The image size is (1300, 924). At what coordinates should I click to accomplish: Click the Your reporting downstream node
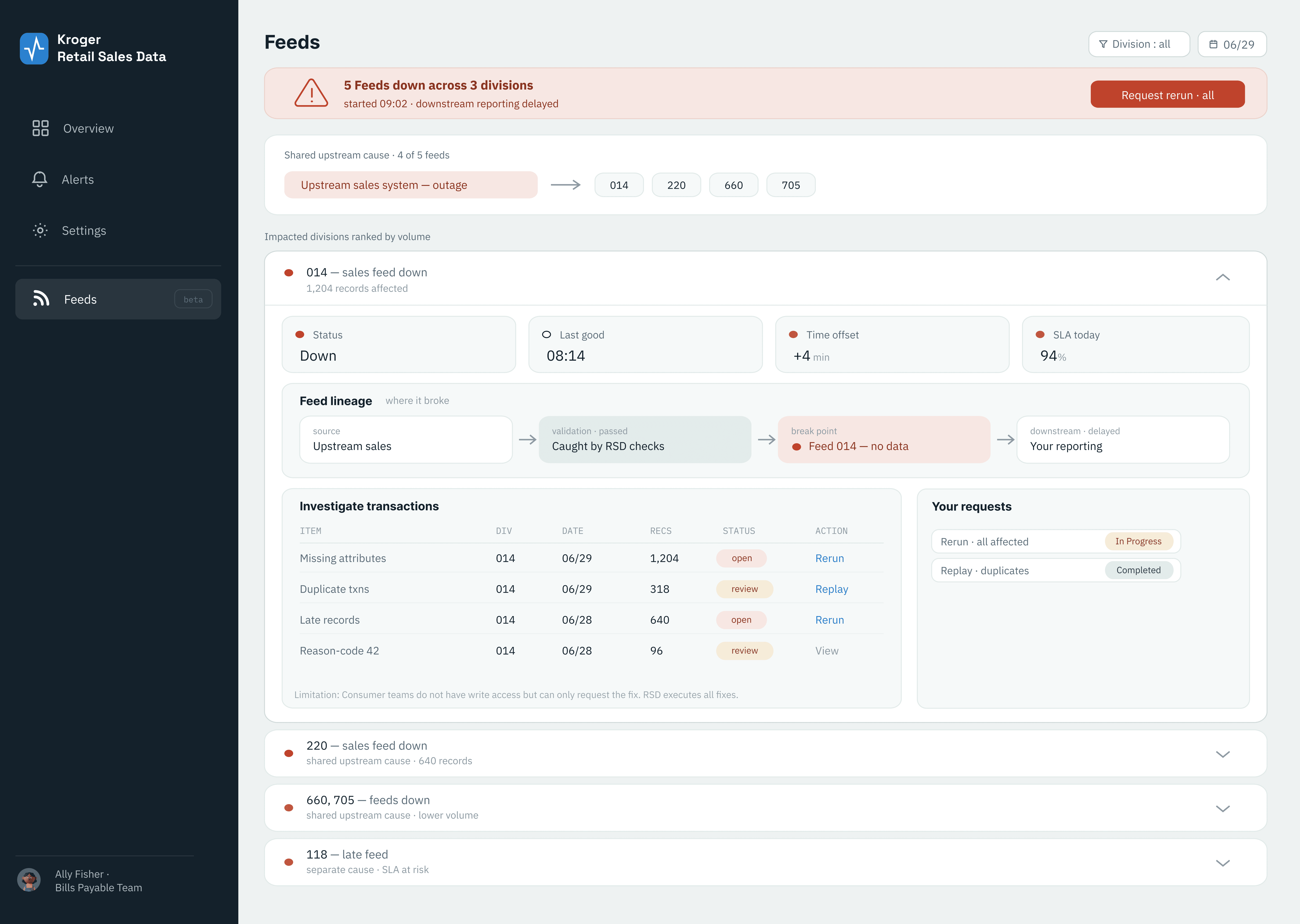1124,440
